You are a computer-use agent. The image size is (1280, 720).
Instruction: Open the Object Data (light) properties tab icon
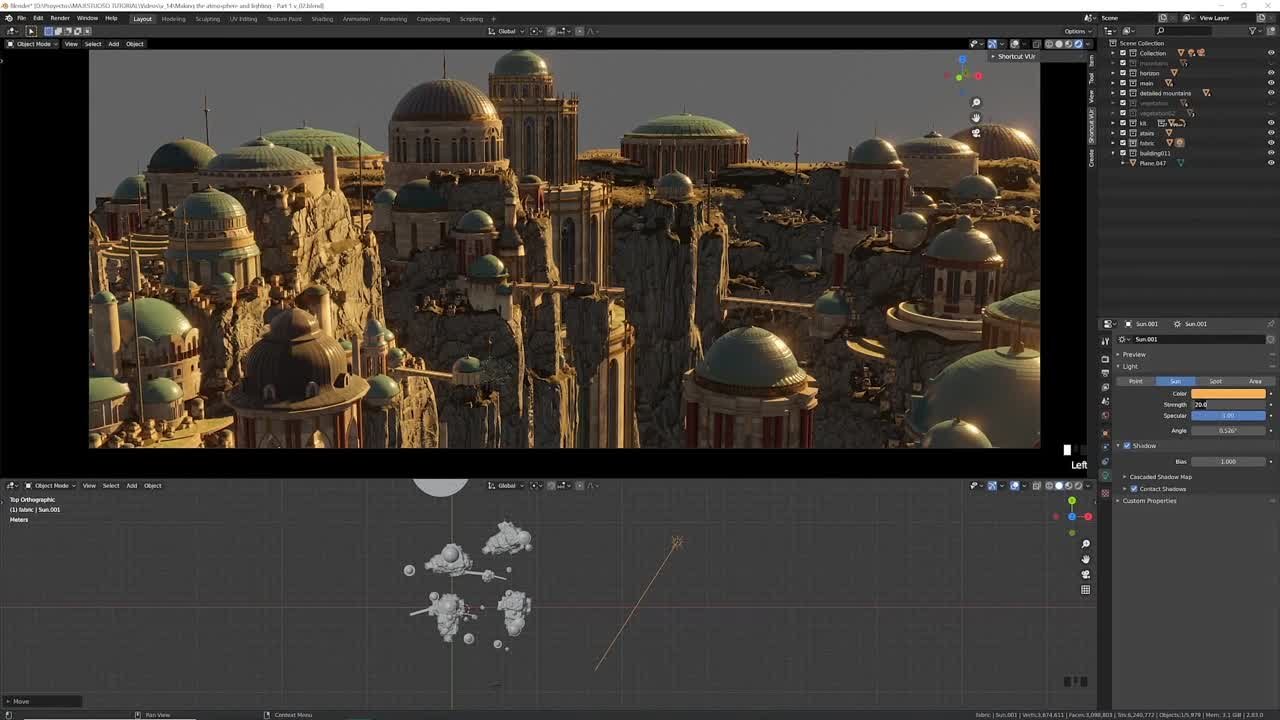[x=1105, y=475]
